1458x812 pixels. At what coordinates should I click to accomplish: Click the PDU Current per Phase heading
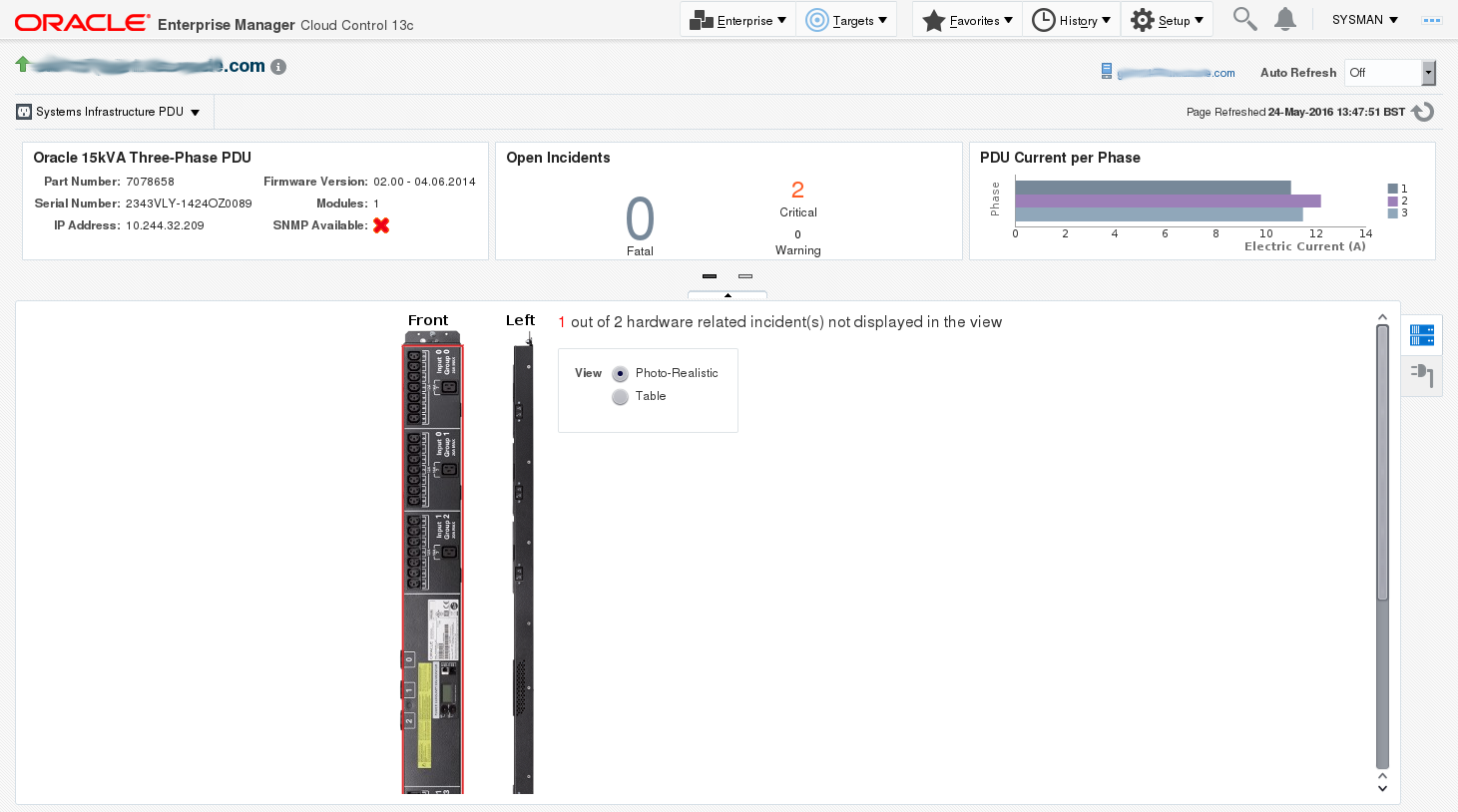click(x=1060, y=158)
